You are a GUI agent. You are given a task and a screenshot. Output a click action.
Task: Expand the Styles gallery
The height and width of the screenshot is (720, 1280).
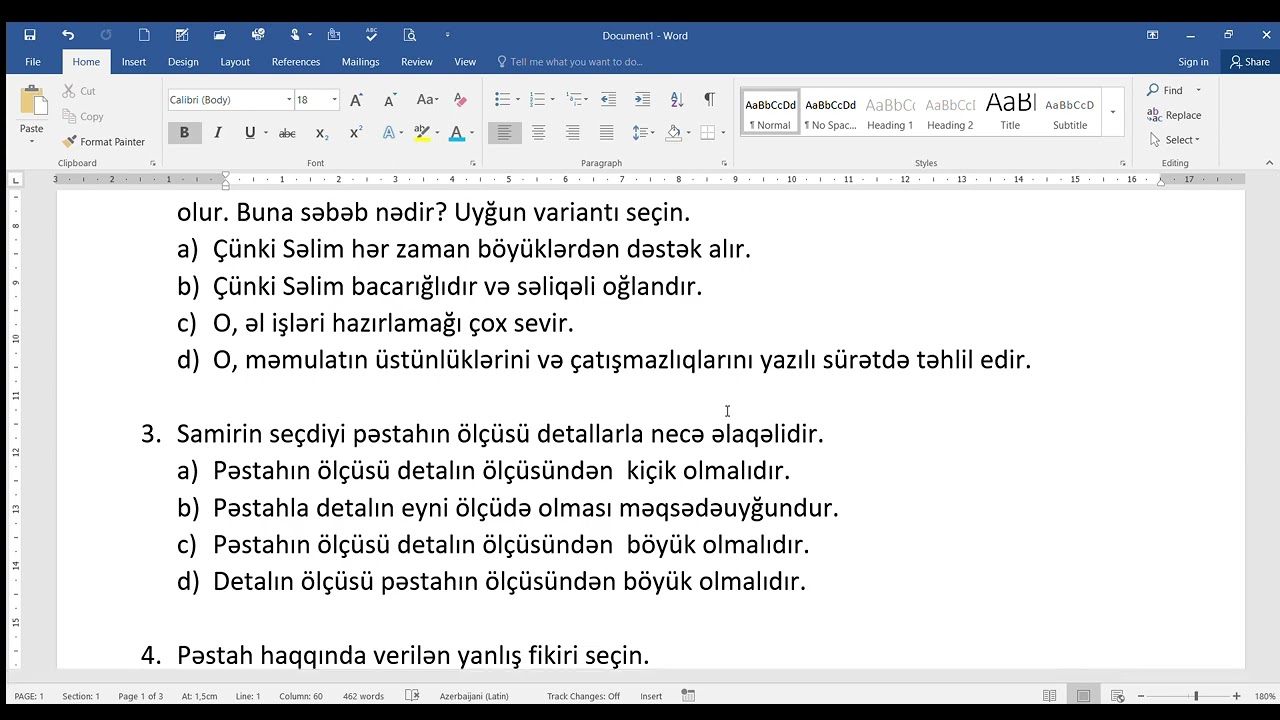click(1113, 112)
